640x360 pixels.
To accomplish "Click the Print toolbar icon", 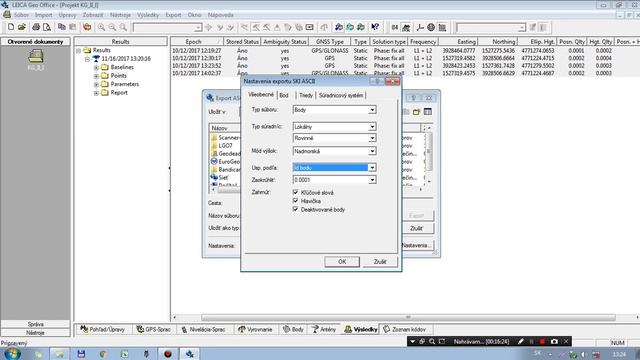I will (36, 27).
